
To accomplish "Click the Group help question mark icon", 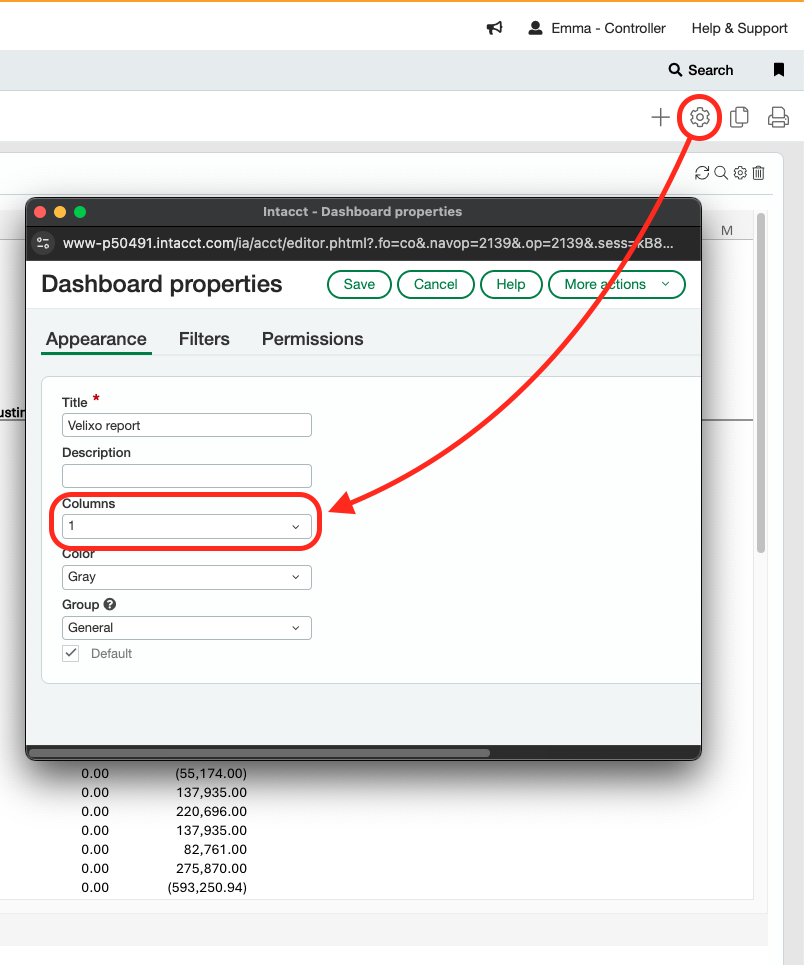I will pos(110,604).
